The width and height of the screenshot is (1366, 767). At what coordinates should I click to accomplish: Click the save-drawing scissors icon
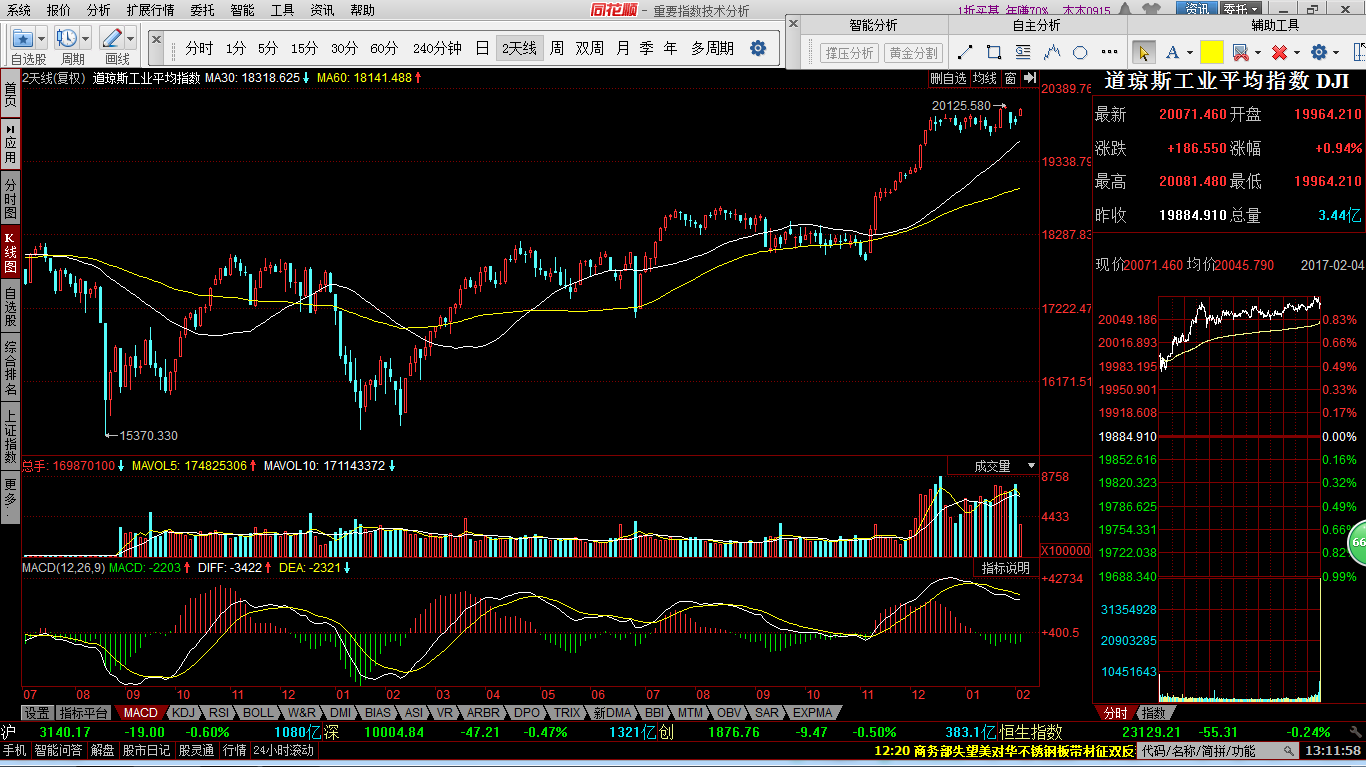pos(1240,52)
